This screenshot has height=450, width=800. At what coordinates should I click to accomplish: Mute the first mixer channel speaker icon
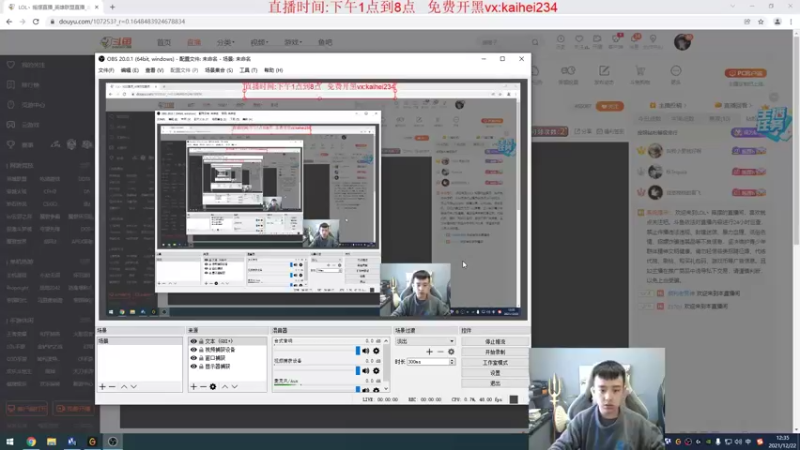[365, 351]
